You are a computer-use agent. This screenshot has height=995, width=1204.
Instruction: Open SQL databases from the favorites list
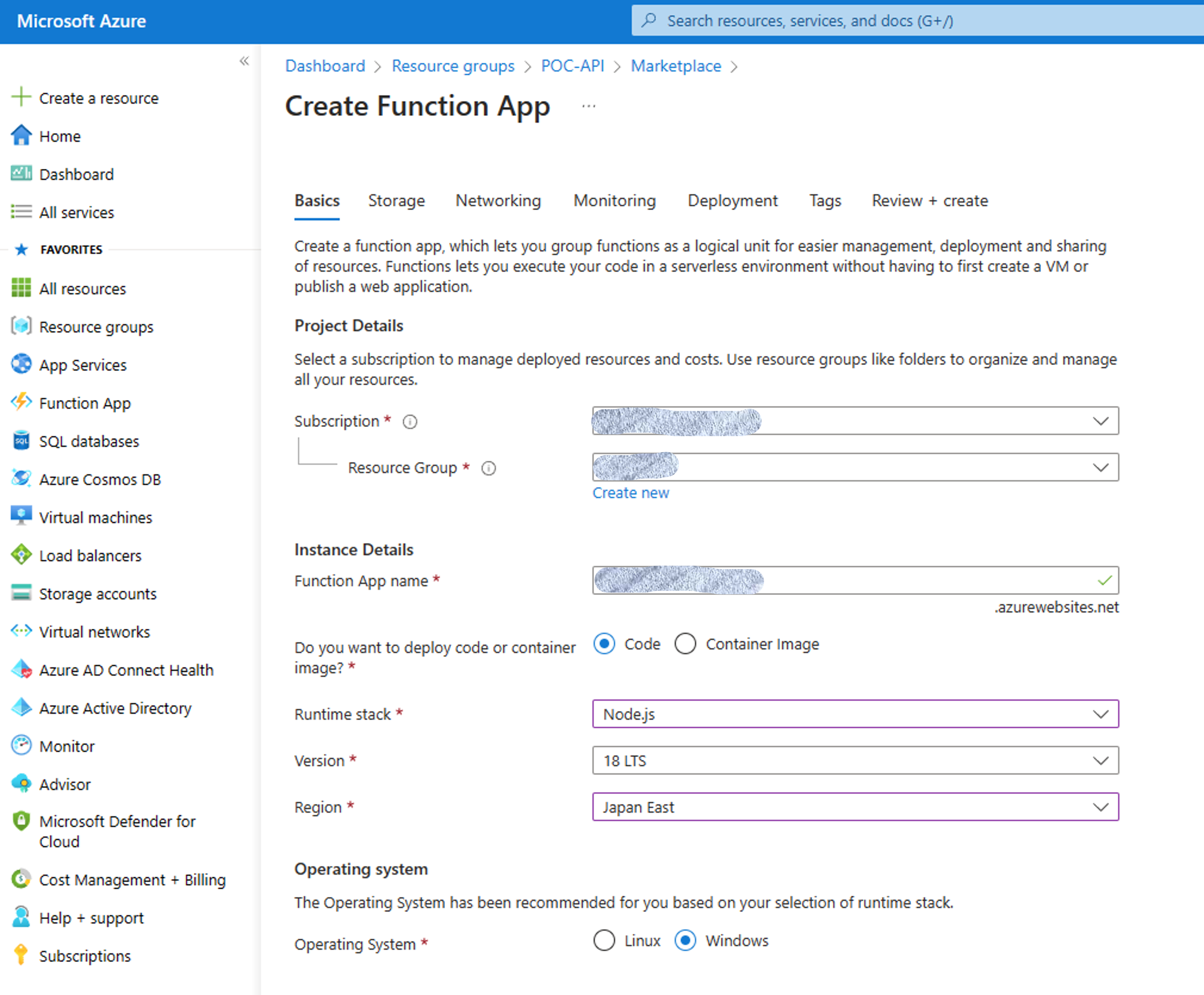coord(89,441)
